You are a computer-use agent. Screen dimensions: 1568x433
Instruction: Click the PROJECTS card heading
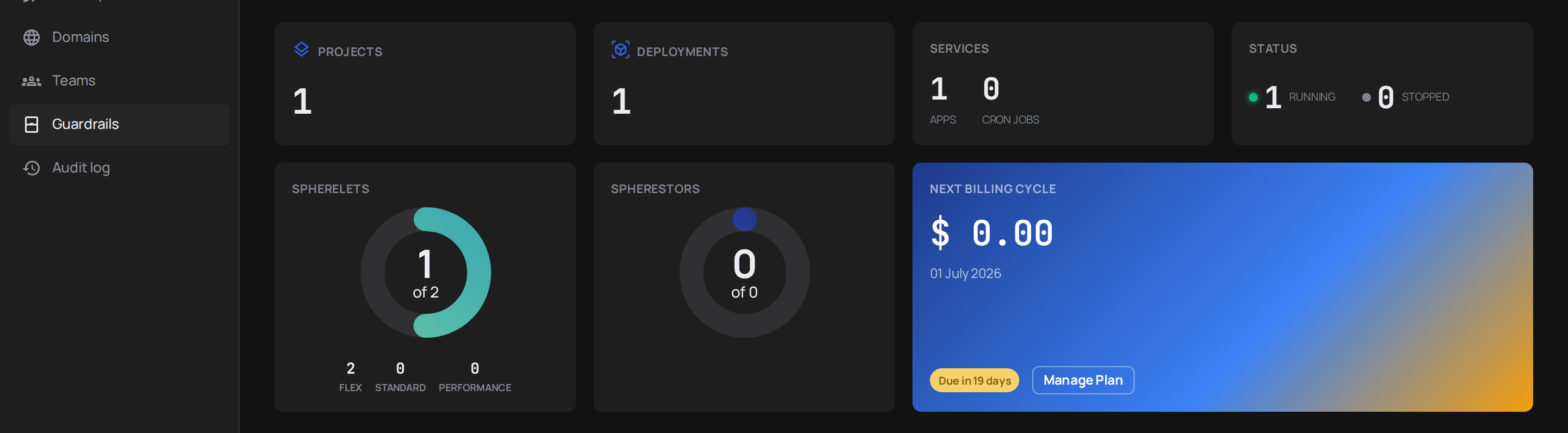click(x=350, y=52)
